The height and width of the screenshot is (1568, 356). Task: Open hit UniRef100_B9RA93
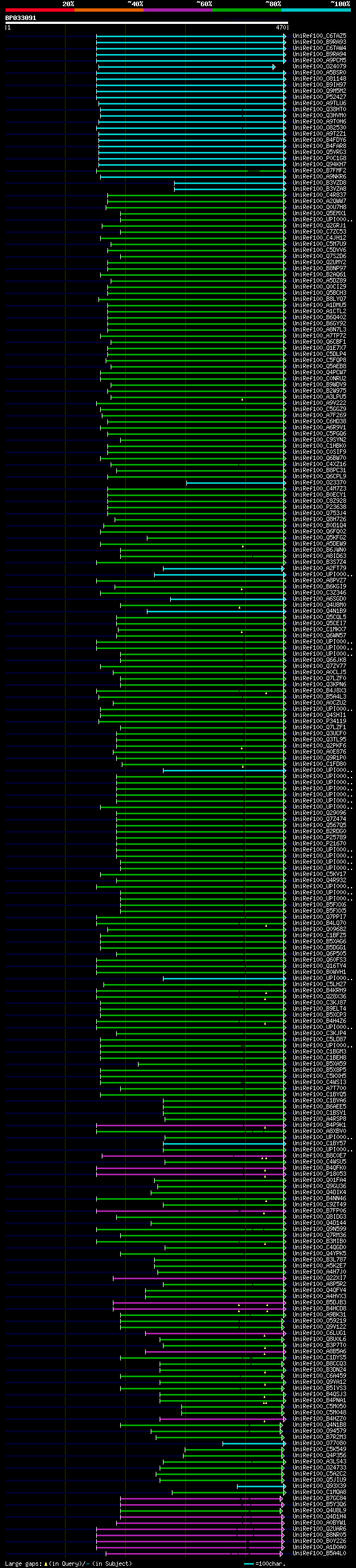click(x=319, y=42)
